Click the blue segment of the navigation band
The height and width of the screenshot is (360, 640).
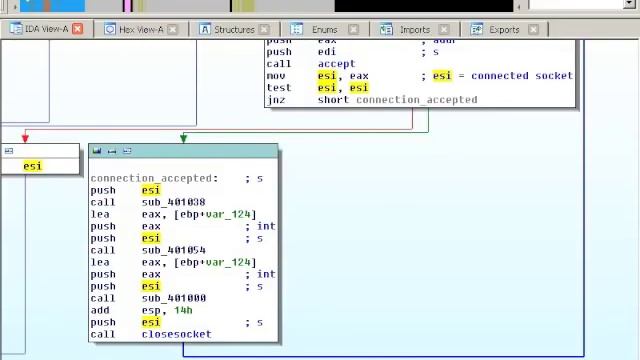[52, 6]
